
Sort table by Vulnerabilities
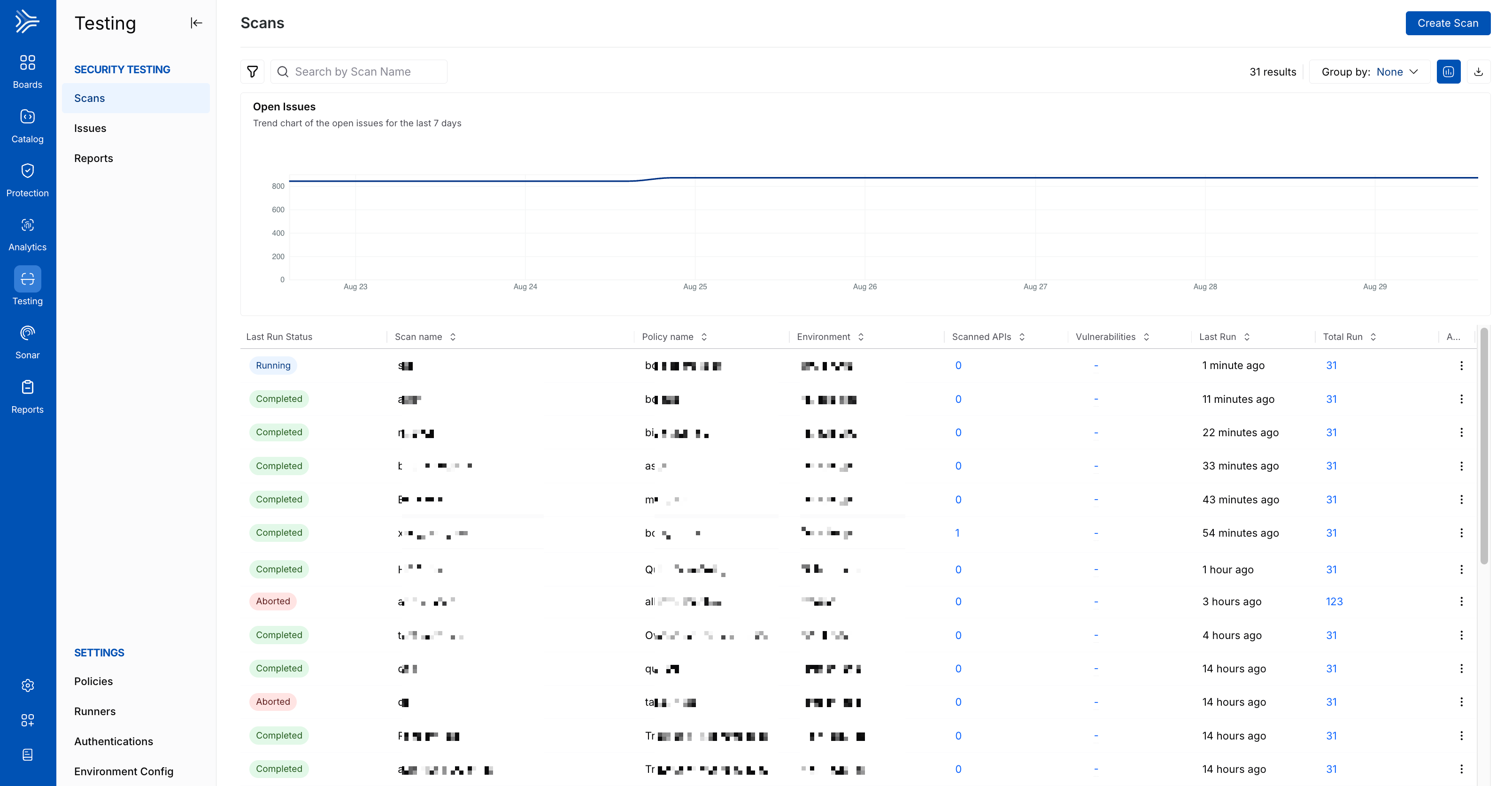pyautogui.click(x=1146, y=336)
